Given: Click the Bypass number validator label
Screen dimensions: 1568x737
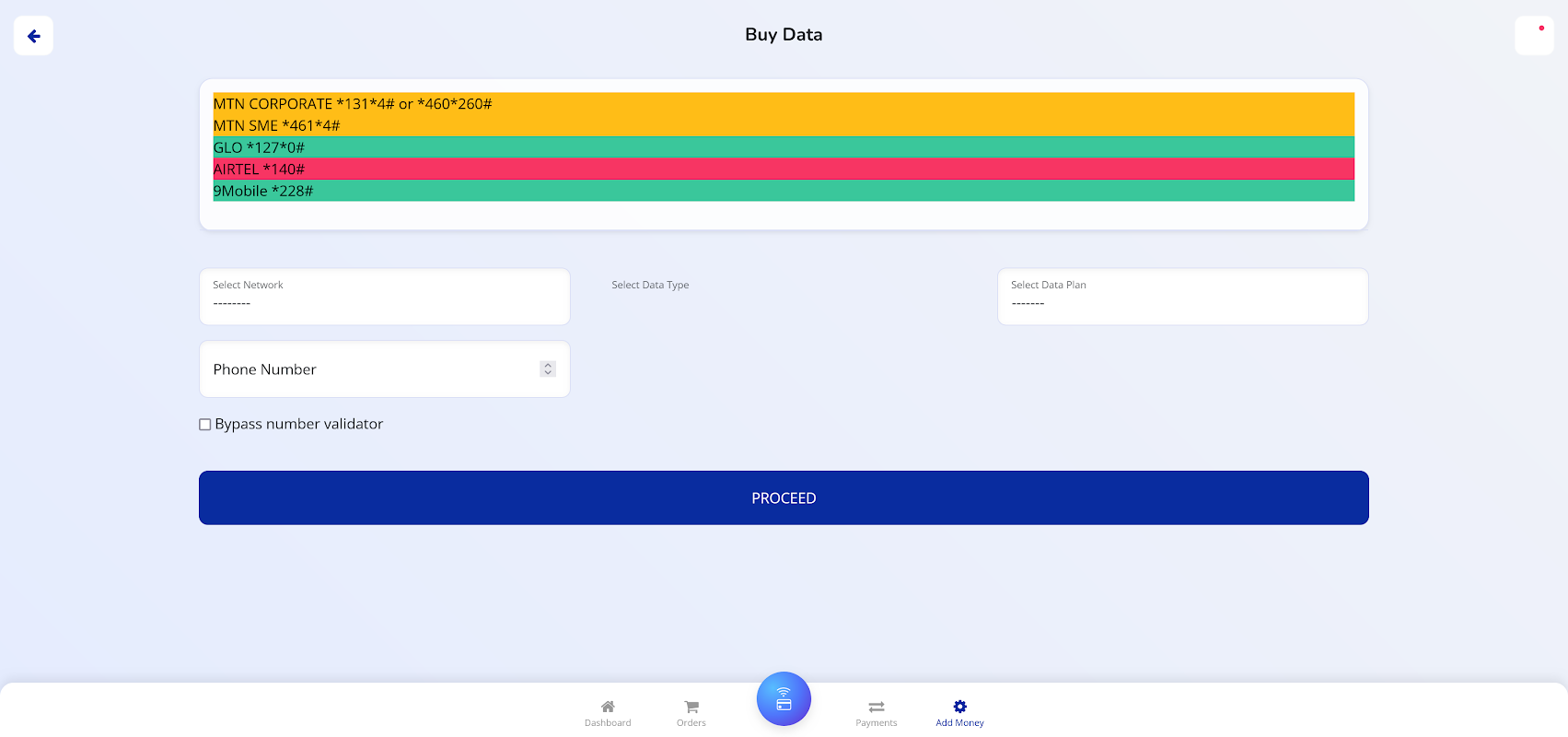Looking at the screenshot, I should [x=298, y=424].
